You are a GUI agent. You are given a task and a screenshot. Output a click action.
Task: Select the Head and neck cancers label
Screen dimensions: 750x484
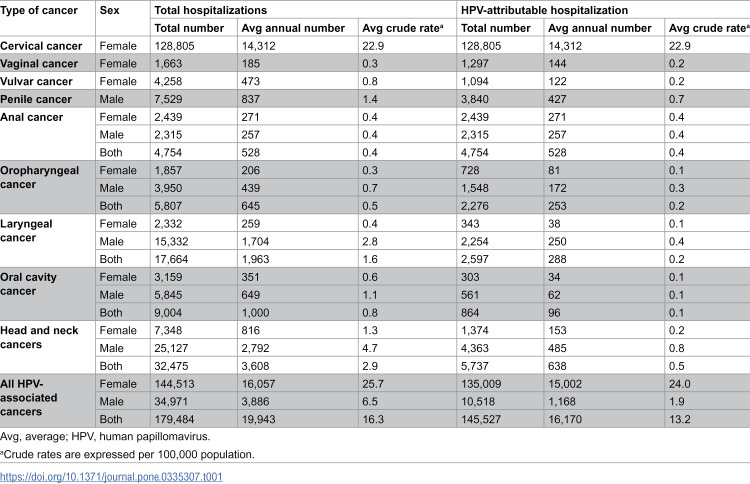pyautogui.click(x=39, y=337)
